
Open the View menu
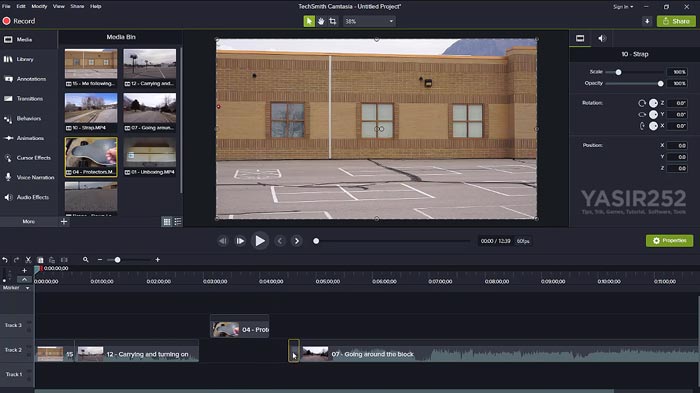pyautogui.click(x=58, y=6)
